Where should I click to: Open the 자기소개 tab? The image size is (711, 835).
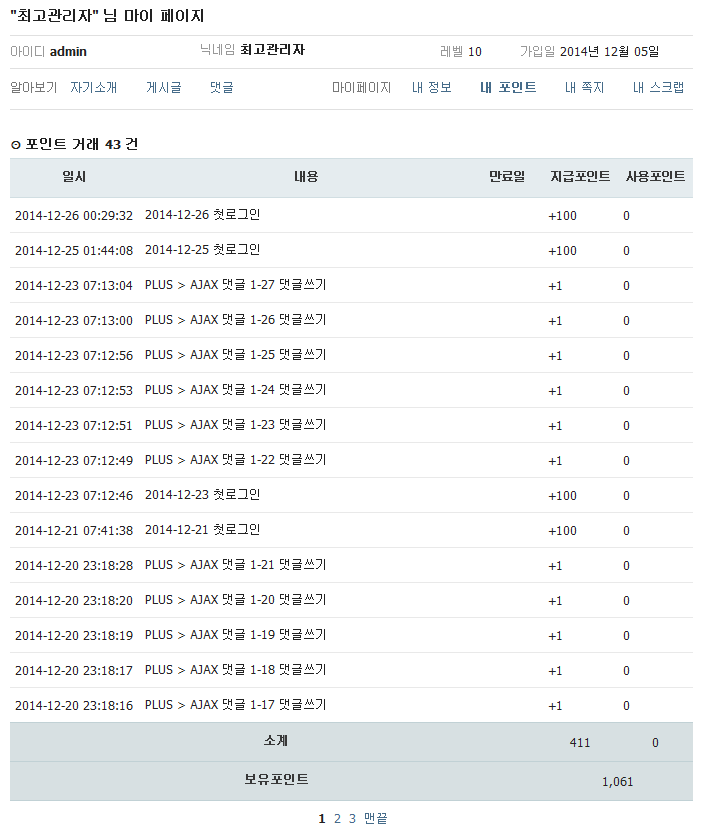[93, 88]
